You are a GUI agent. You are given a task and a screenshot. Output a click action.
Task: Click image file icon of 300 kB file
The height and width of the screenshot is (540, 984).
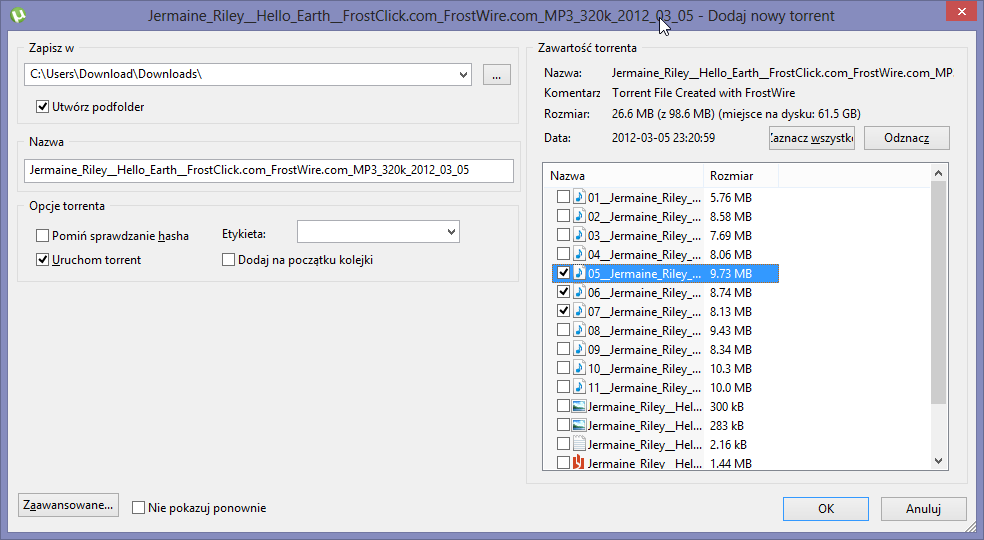[x=579, y=406]
